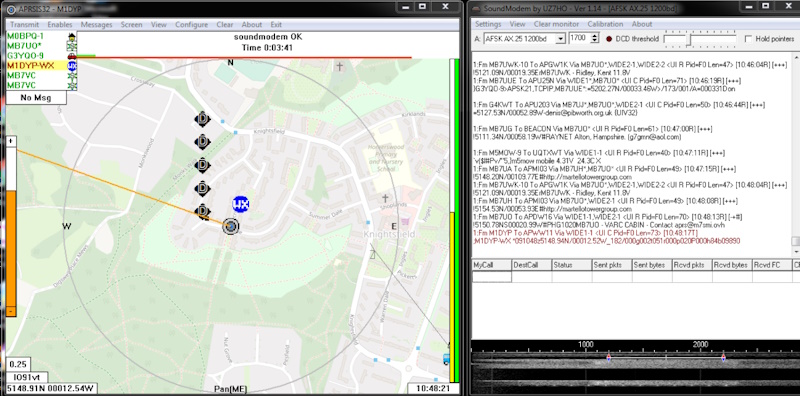Enable the Hold pointers checkbox
Viewport: 800px width, 396px height.
click(748, 39)
